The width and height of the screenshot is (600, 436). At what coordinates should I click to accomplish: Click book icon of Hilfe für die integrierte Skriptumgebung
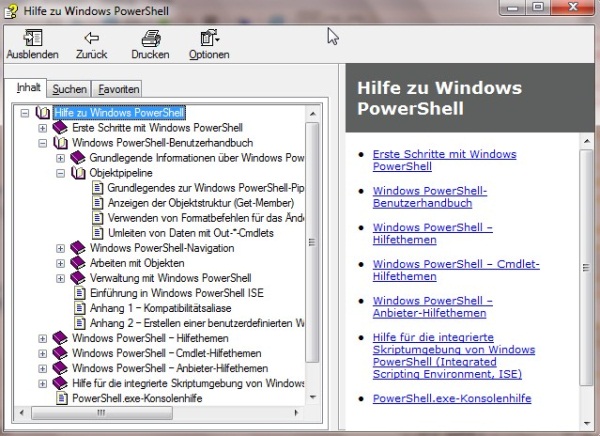point(60,383)
